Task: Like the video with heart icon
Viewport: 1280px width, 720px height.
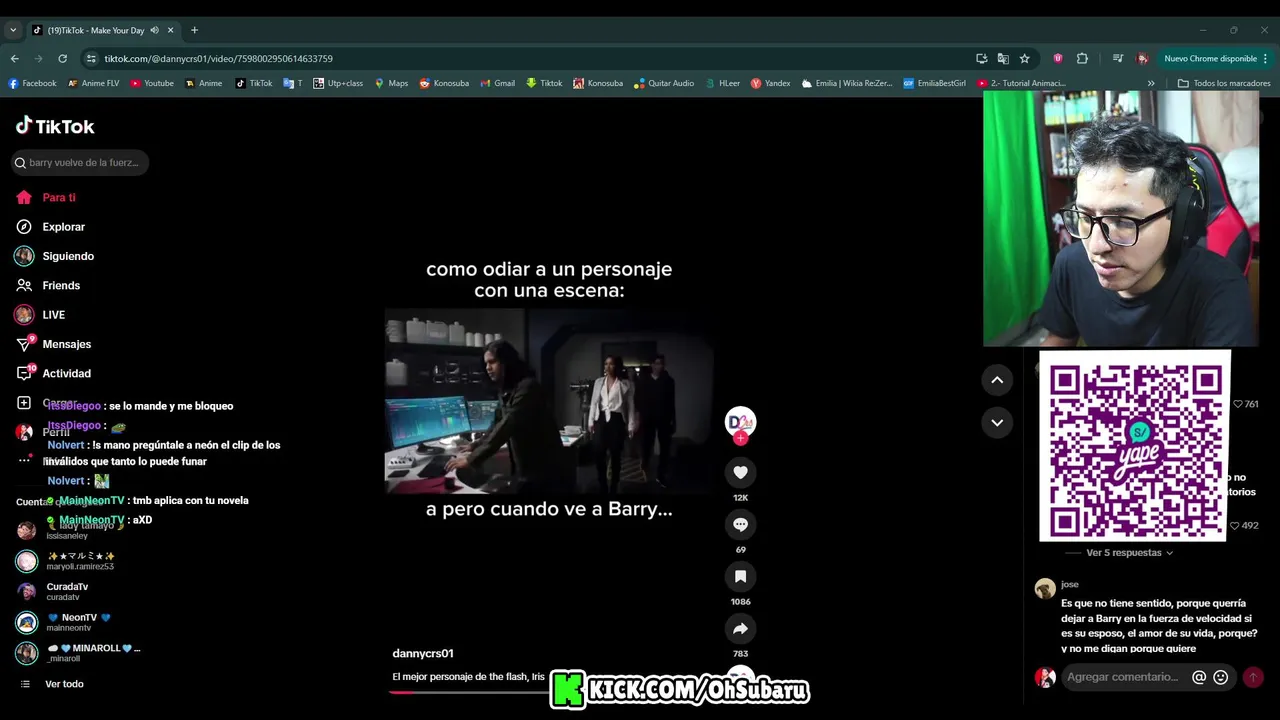Action: [740, 472]
